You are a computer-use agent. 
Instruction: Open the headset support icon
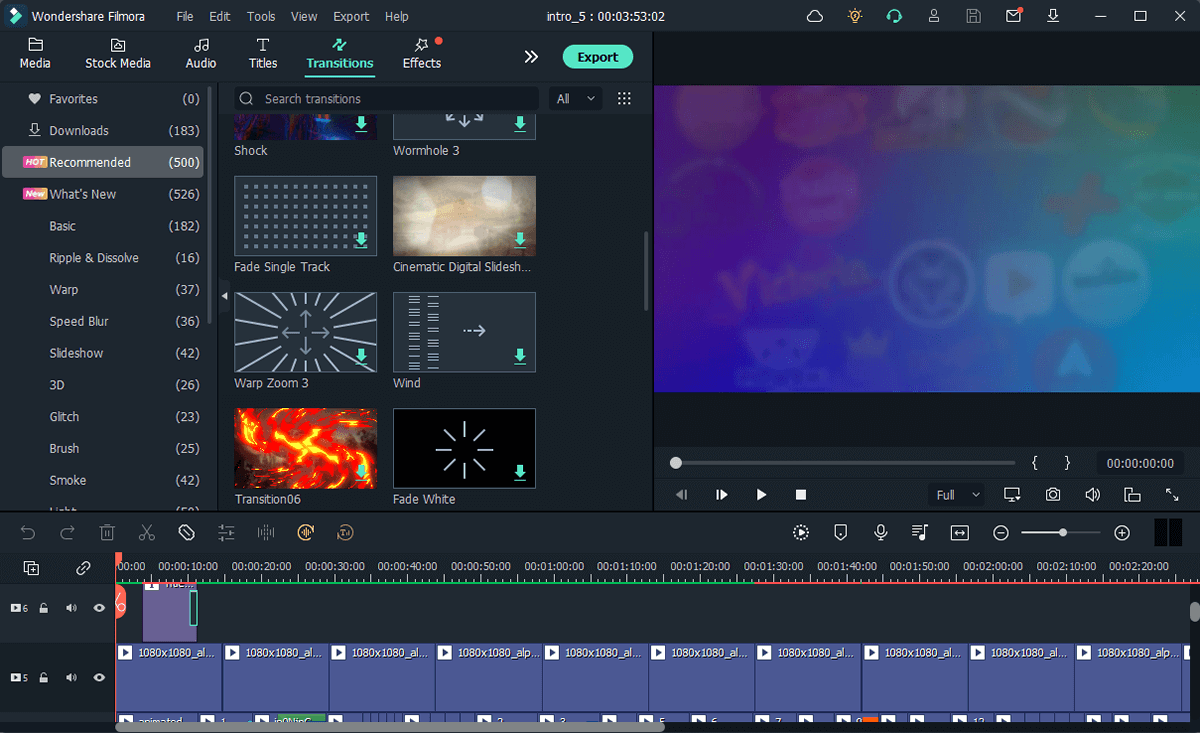(x=894, y=16)
